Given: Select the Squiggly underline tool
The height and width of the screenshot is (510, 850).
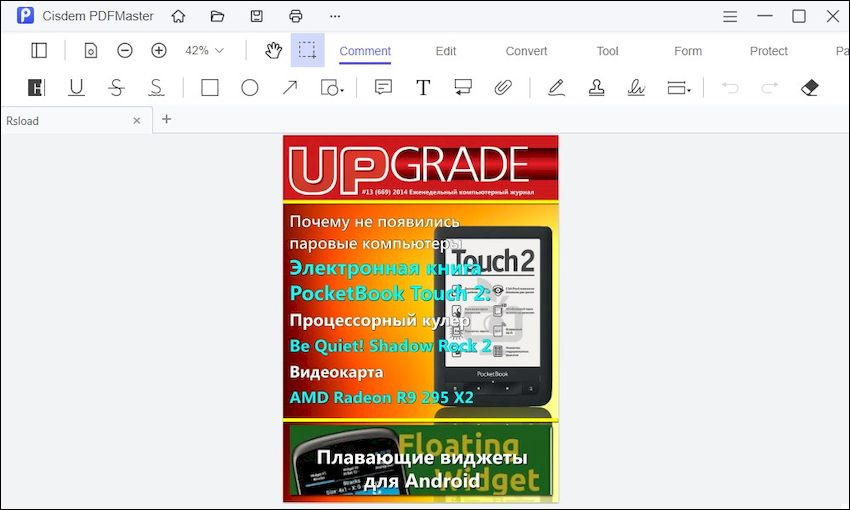Looking at the screenshot, I should [x=156, y=87].
